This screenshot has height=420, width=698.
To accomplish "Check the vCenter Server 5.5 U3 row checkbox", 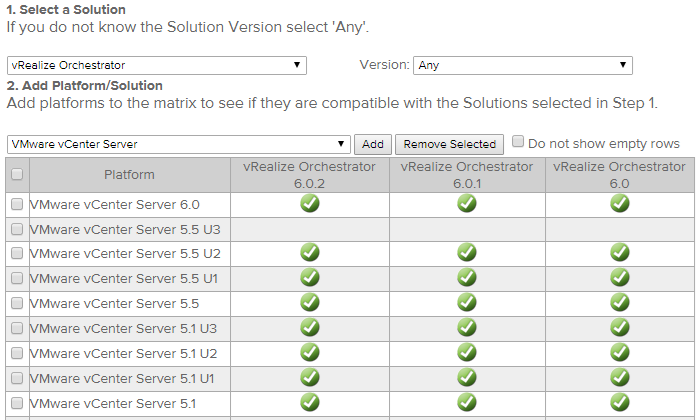I will [x=17, y=229].
